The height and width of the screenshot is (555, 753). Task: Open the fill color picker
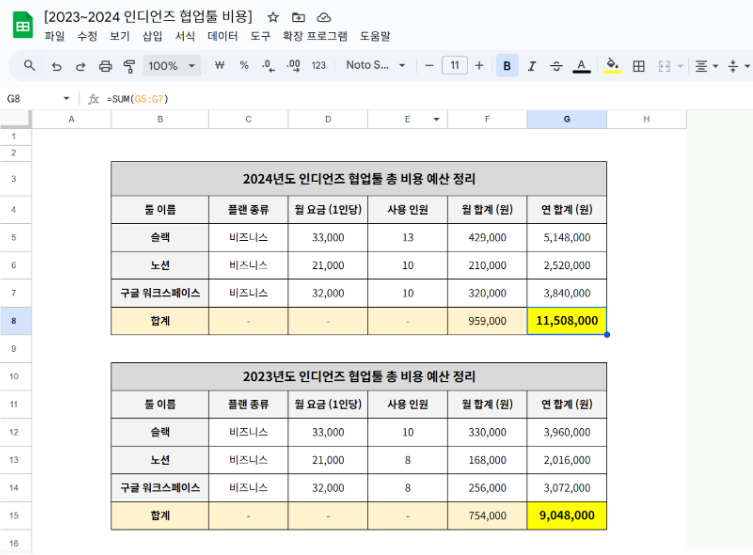(612, 65)
